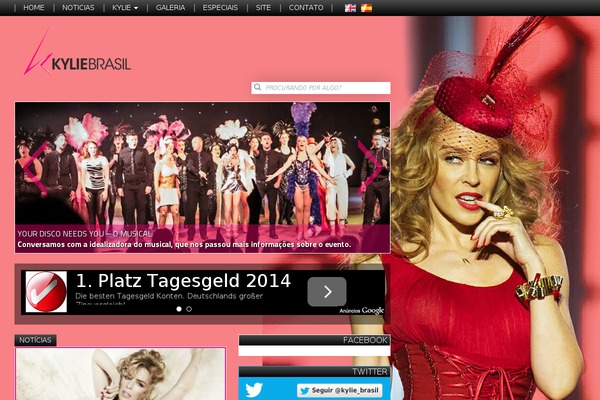The width and height of the screenshot is (600, 400).
Task: Open the CONTATO navigation item
Action: tap(306, 7)
